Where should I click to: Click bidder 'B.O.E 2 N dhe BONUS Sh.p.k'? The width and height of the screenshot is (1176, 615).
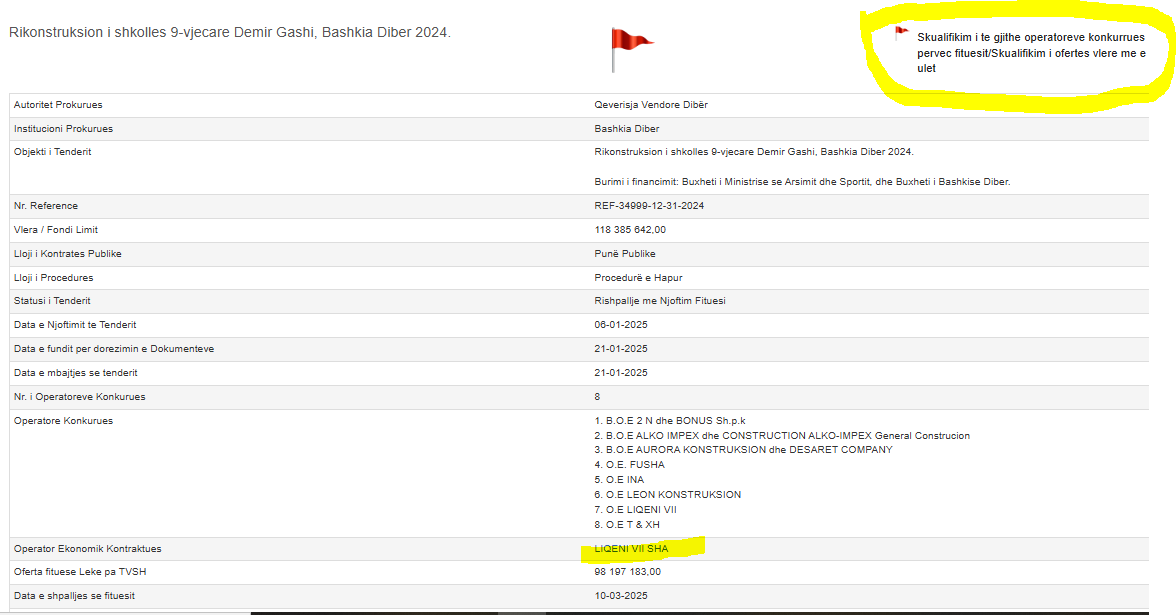[x=669, y=421]
